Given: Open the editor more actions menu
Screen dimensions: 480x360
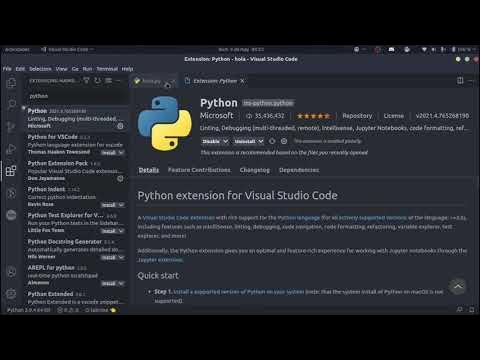Looking at the screenshot, I should 471,81.
